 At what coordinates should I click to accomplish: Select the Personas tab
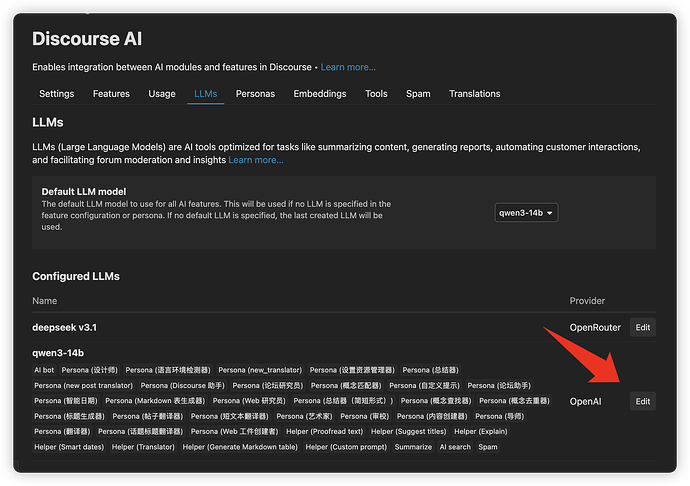(255, 94)
